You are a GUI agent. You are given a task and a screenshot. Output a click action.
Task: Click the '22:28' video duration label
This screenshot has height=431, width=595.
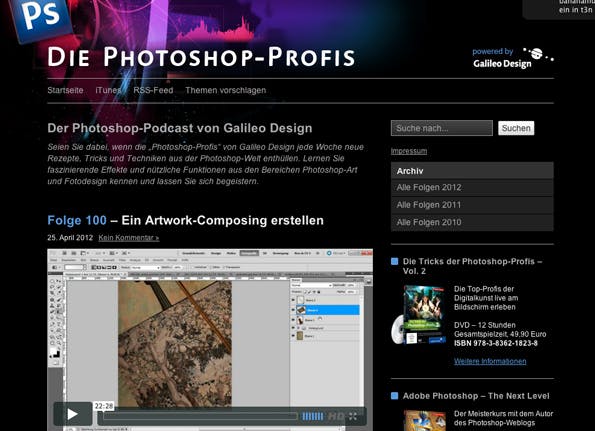pos(104,406)
